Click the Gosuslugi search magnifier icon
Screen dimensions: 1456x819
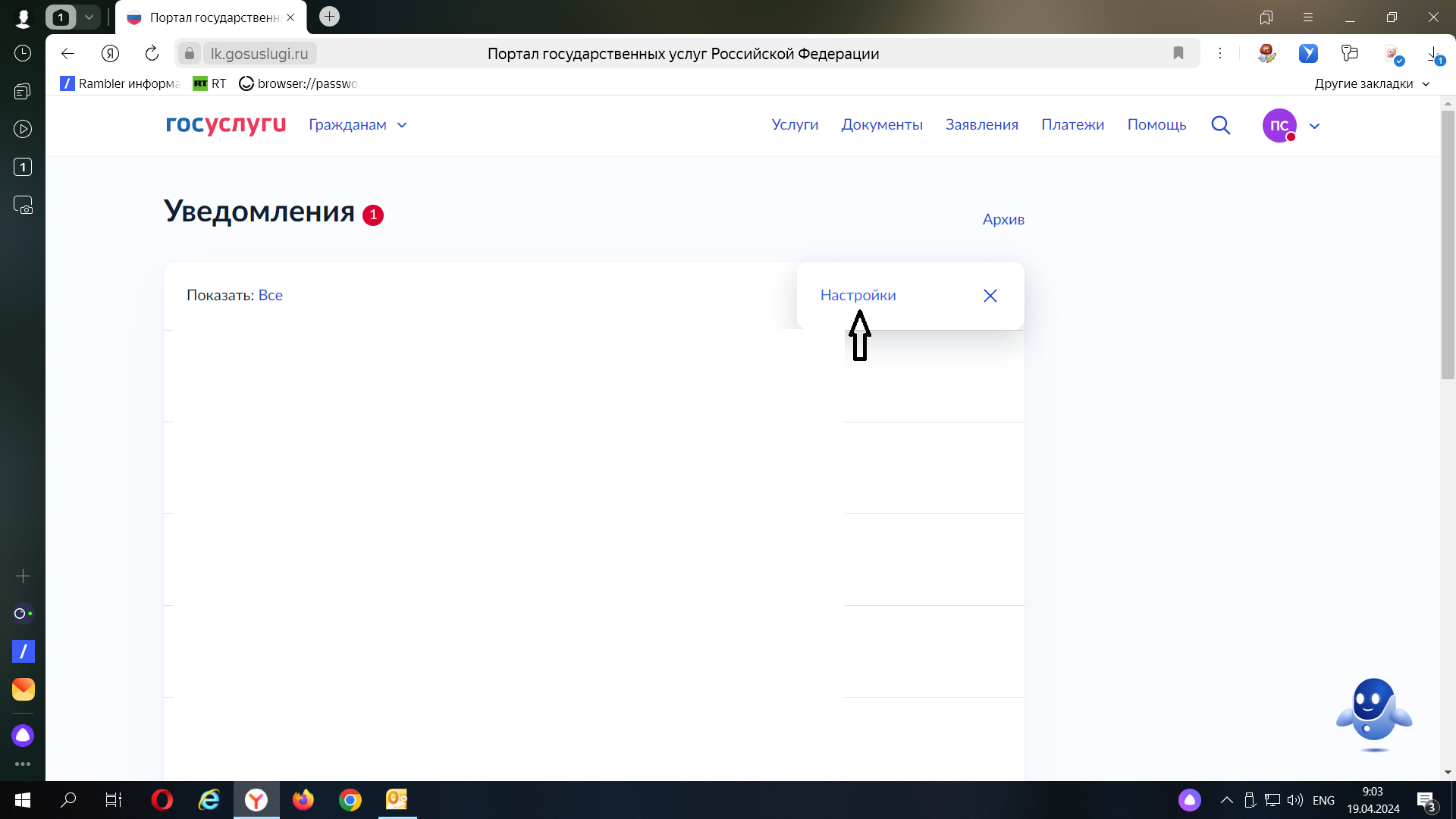1220,125
